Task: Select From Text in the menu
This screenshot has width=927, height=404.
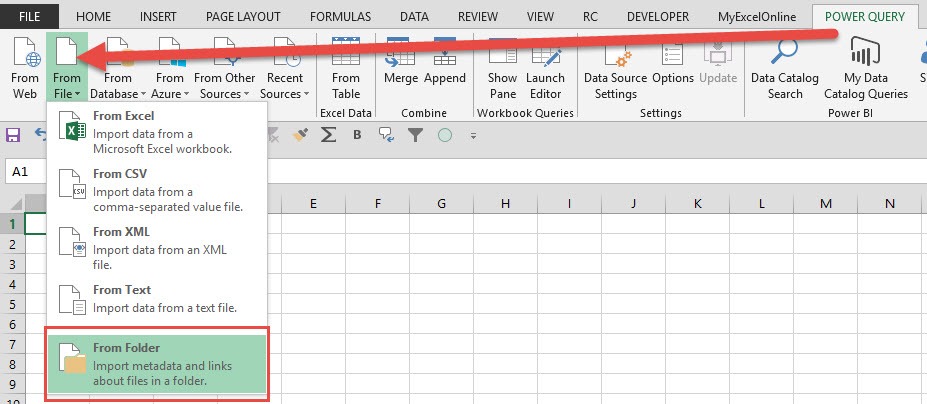Action: (x=157, y=299)
